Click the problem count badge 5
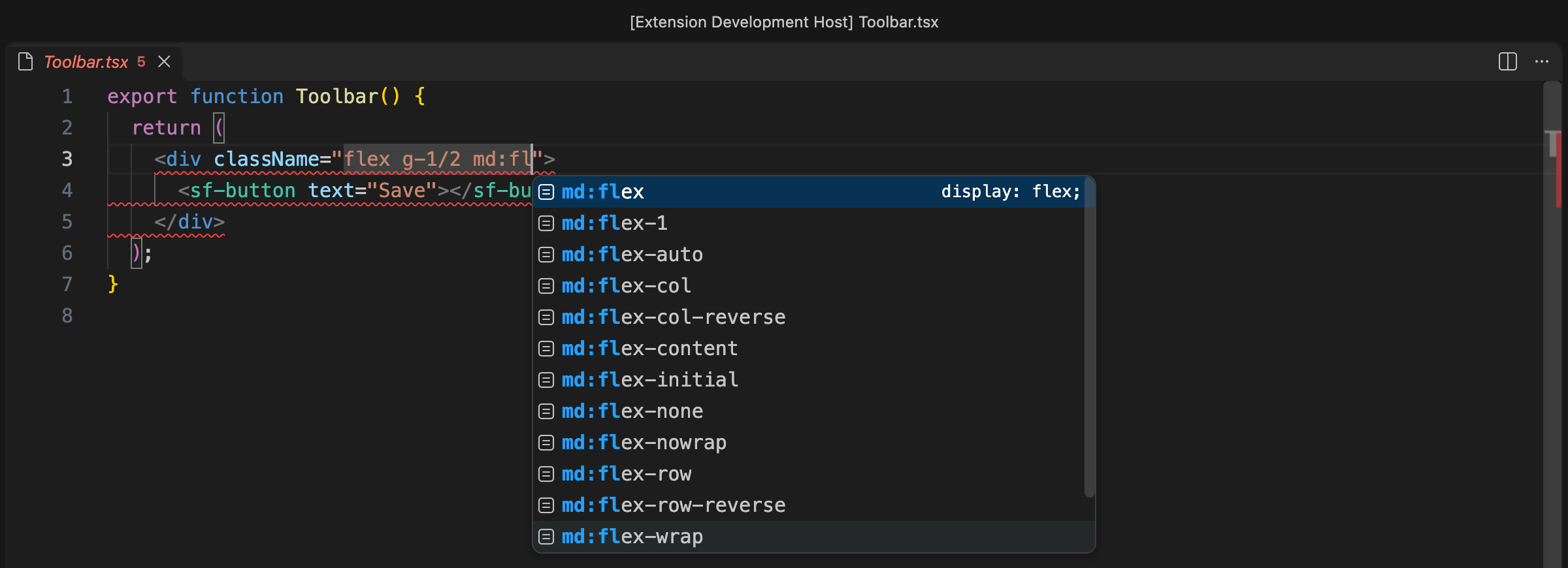Image resolution: width=1568 pixels, height=568 pixels. [x=141, y=62]
